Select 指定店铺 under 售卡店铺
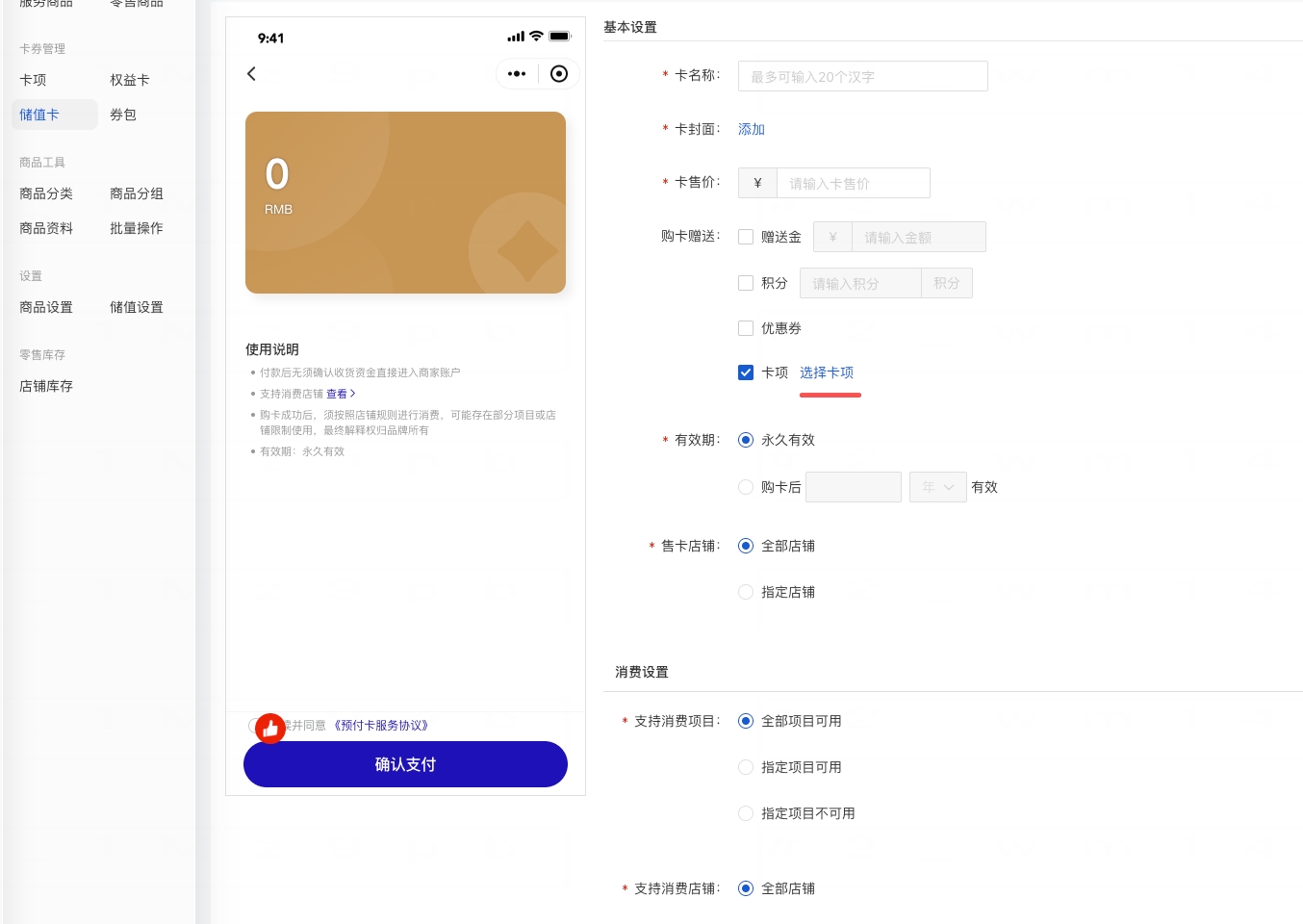Screen dimensions: 1303x924 tap(746, 592)
